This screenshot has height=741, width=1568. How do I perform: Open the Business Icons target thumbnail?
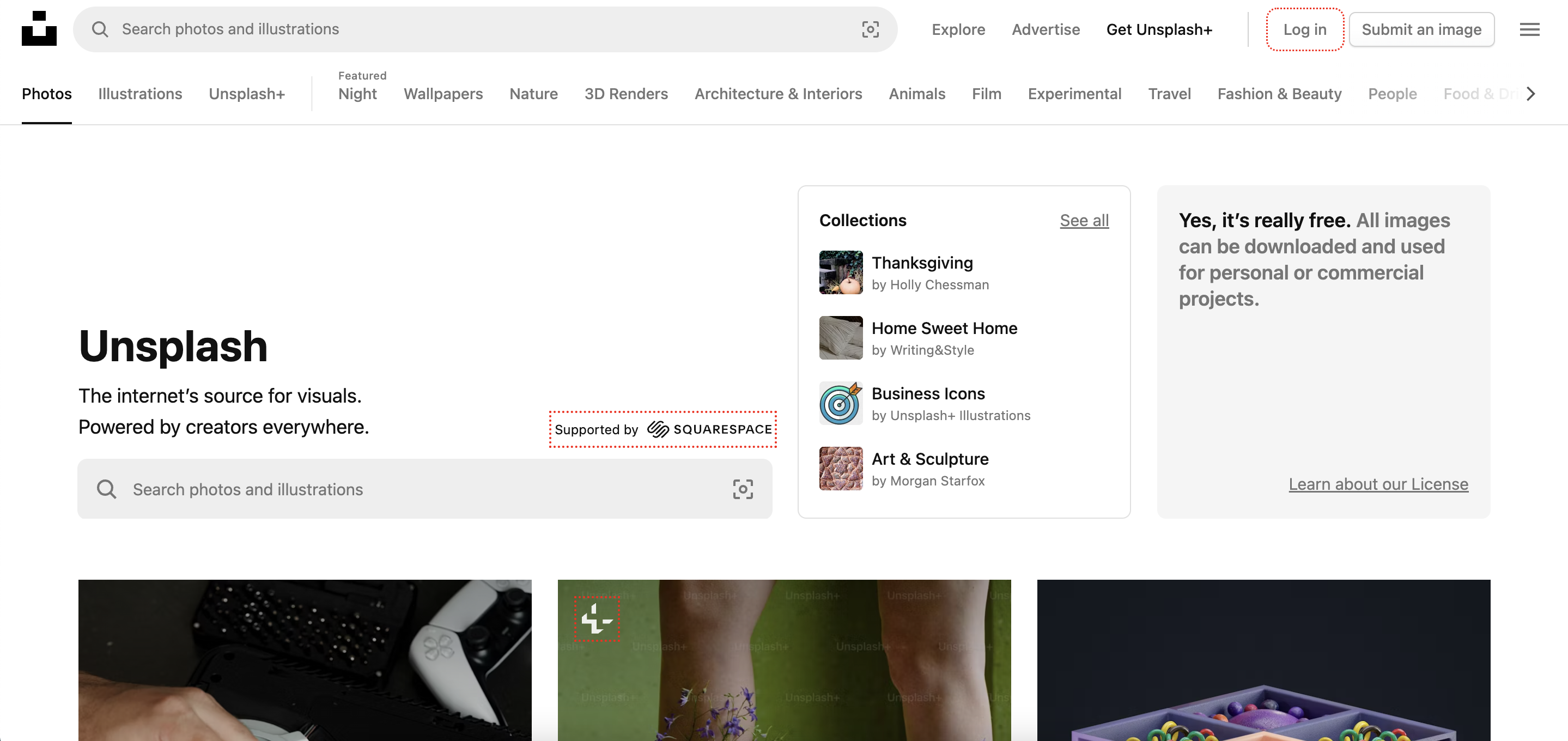[841, 403]
